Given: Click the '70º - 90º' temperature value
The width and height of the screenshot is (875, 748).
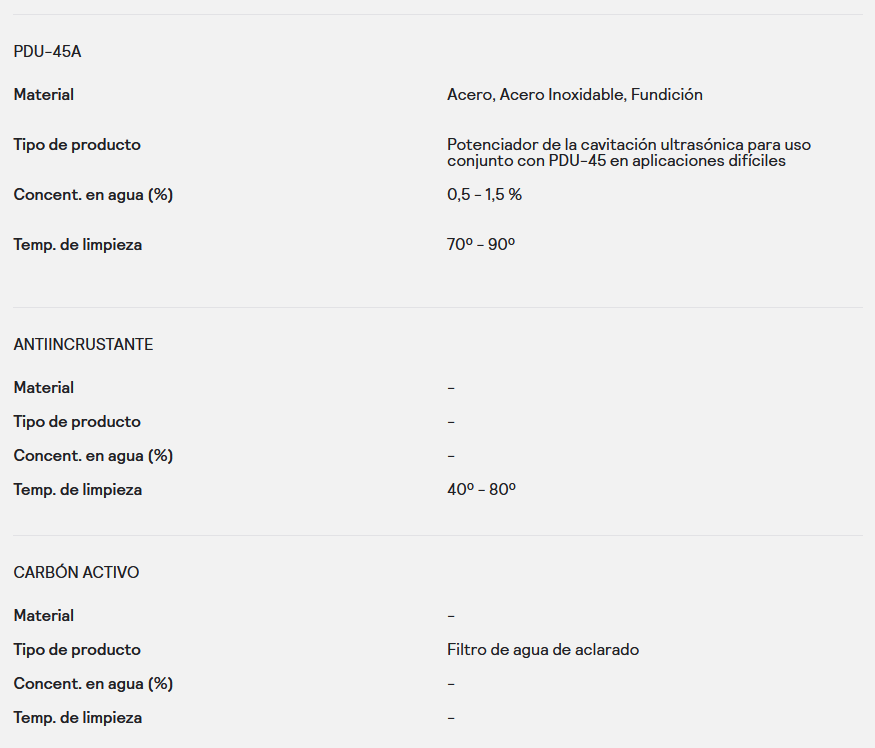Looking at the screenshot, I should point(481,244).
